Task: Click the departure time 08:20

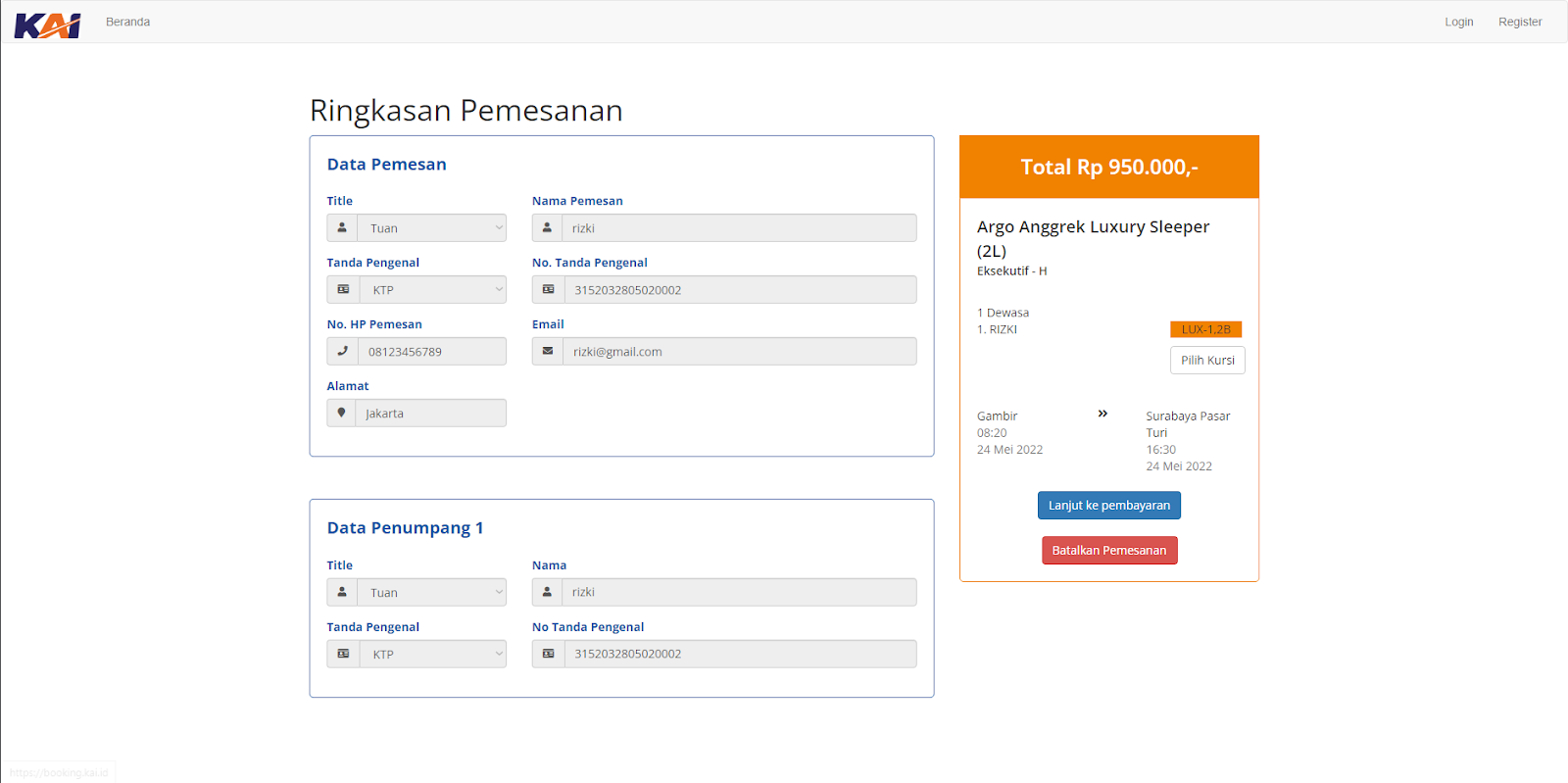Action: [x=992, y=432]
